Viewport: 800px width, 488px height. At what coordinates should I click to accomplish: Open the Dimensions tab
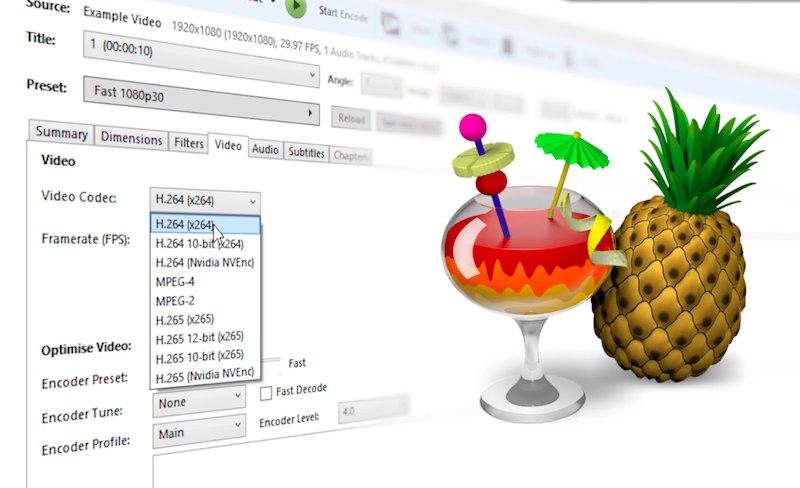[x=131, y=141]
